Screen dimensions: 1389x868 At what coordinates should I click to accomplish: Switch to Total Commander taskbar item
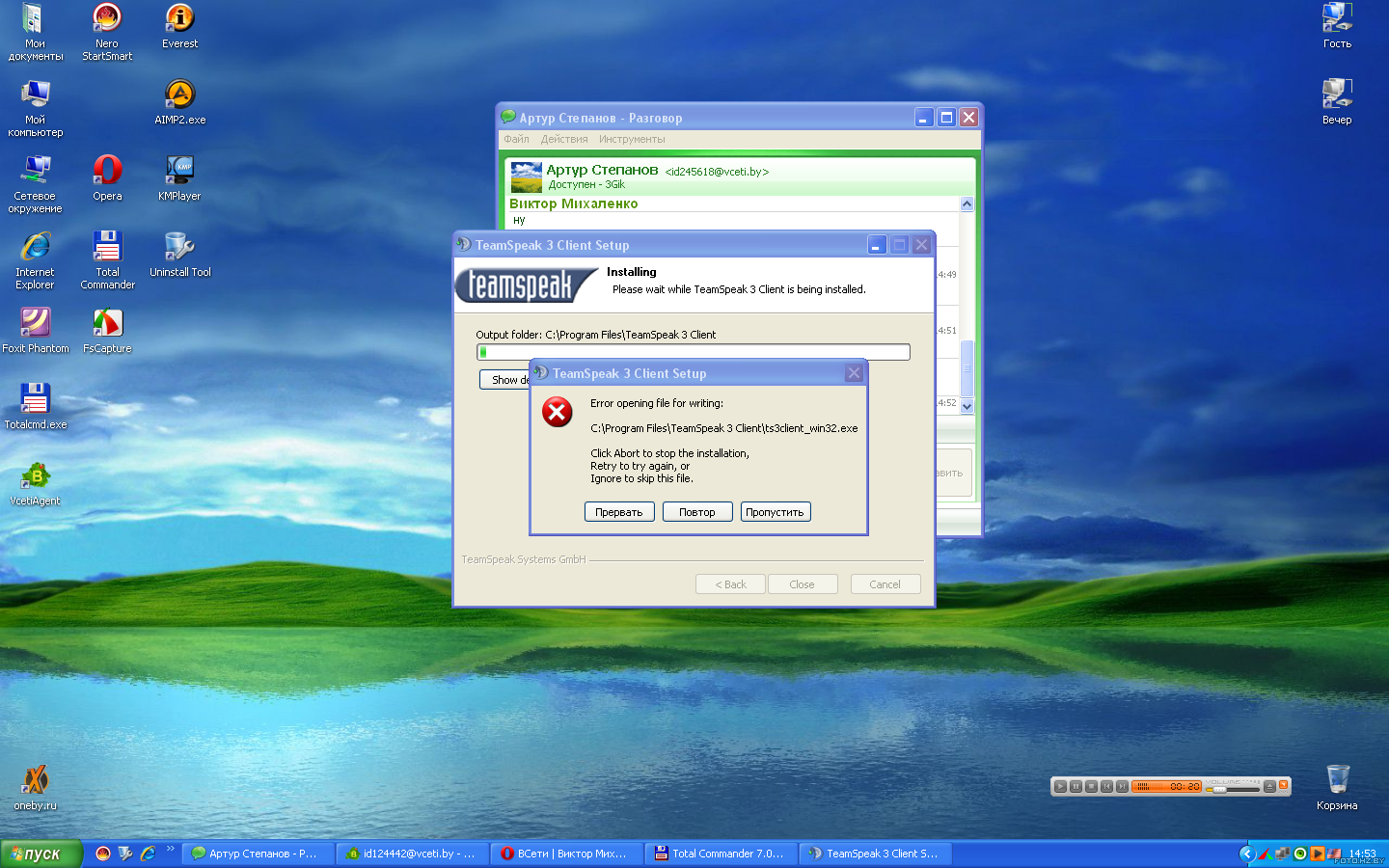(x=722, y=854)
